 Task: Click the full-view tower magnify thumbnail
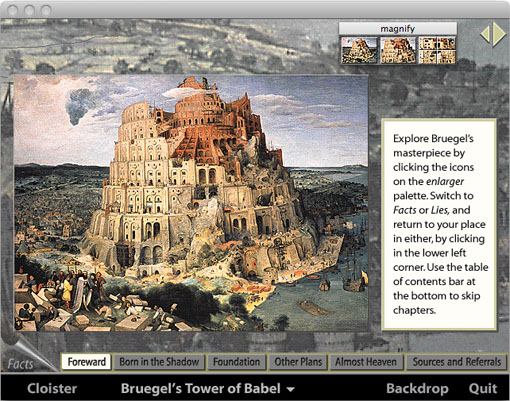point(359,50)
